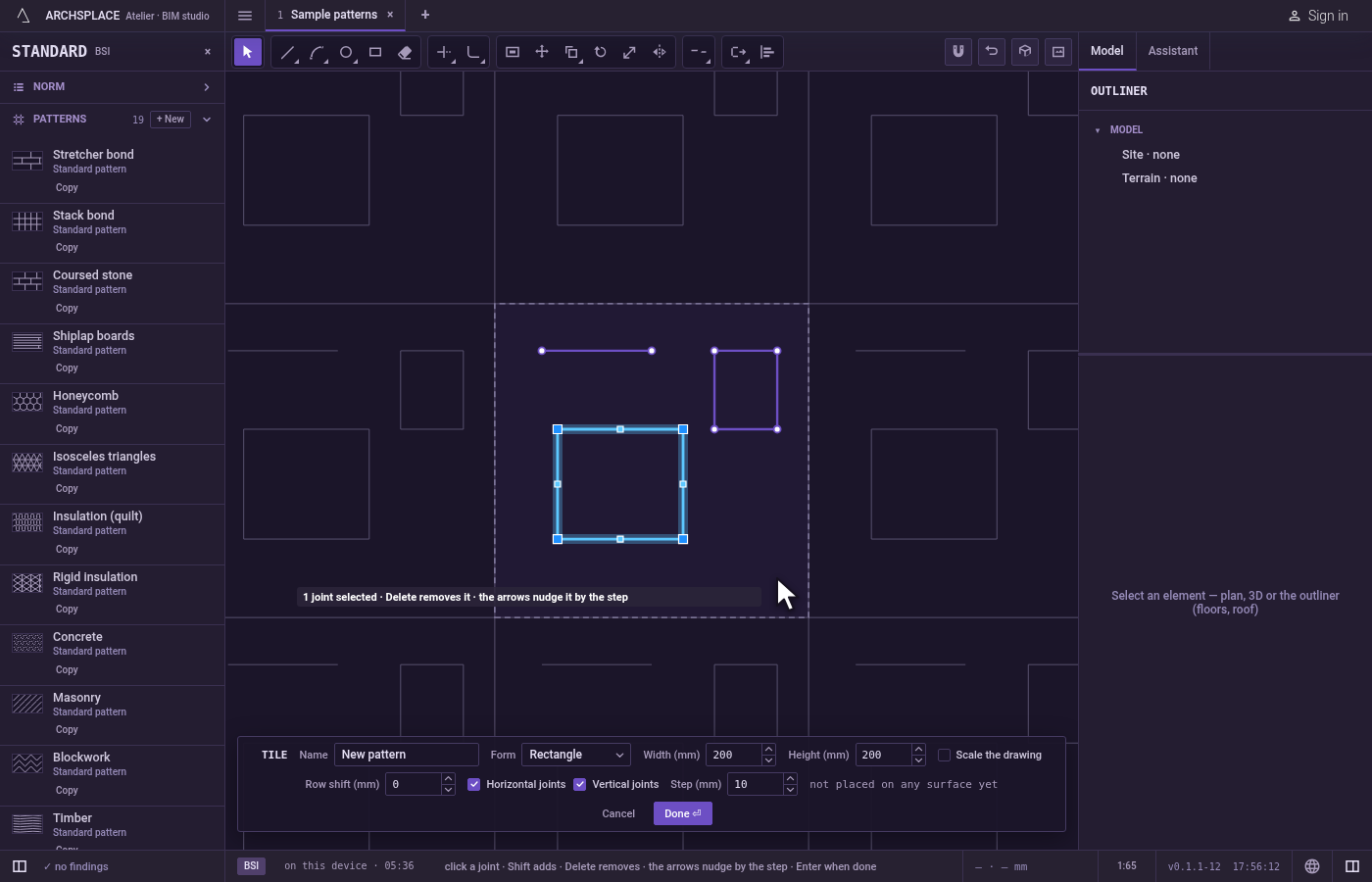Open the Align tool
1372x882 pixels.
coord(767,52)
